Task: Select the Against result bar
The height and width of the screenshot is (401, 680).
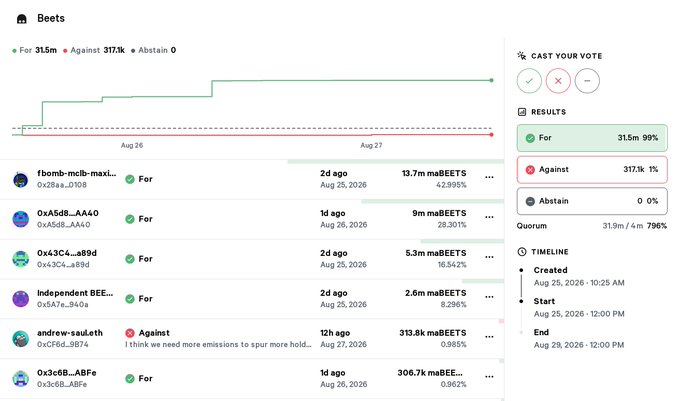Action: click(592, 170)
